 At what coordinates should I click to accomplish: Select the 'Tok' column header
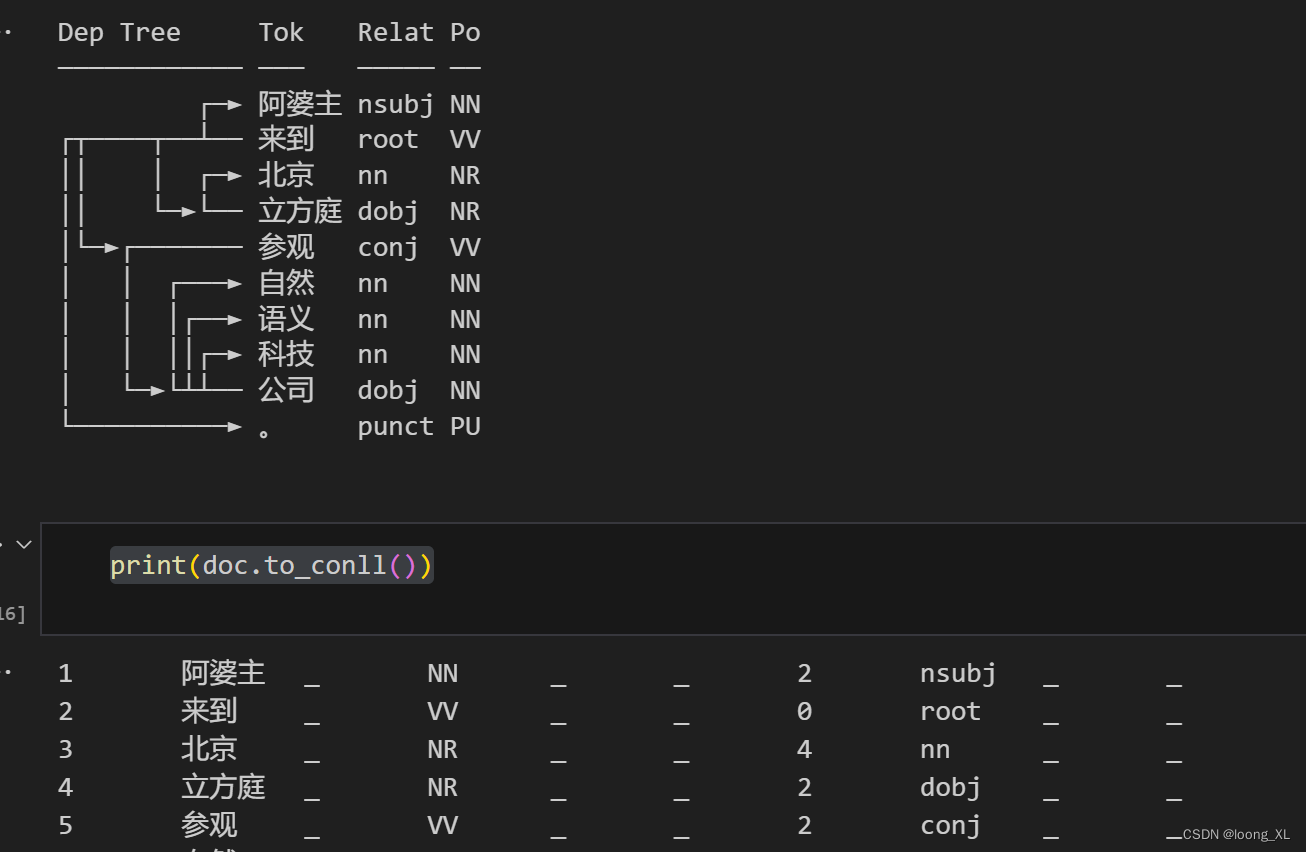281,32
